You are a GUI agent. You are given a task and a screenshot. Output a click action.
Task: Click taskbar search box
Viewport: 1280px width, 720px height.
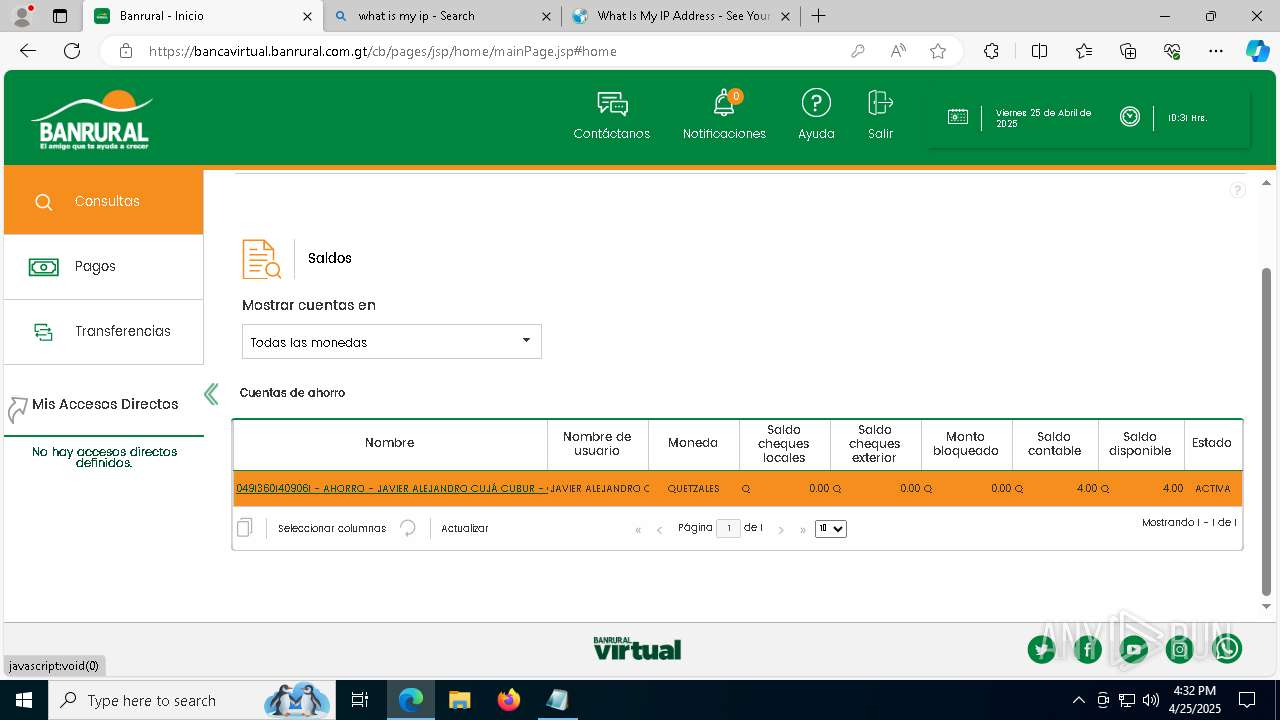(192, 700)
